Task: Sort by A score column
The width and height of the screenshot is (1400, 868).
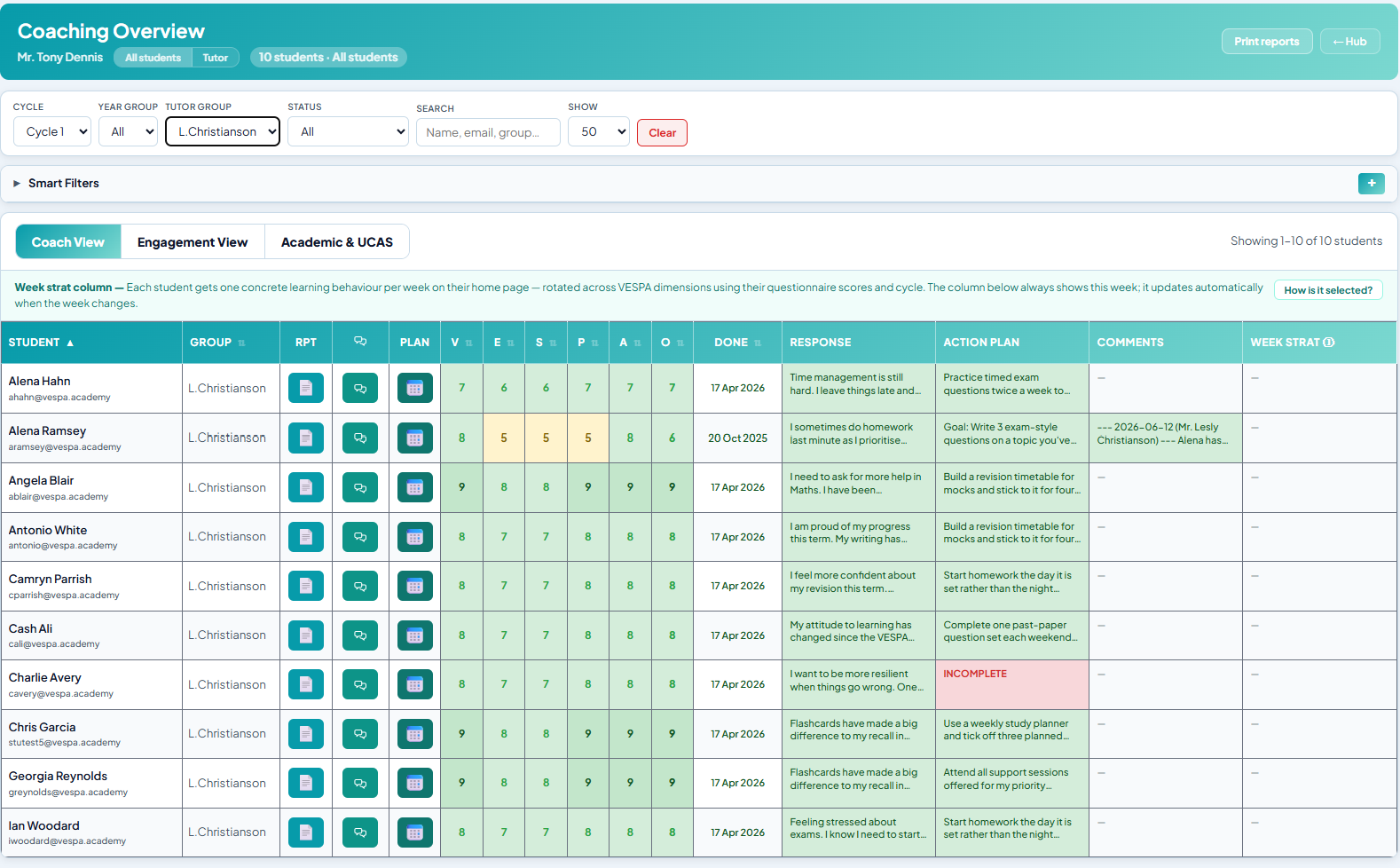Action: (x=630, y=343)
